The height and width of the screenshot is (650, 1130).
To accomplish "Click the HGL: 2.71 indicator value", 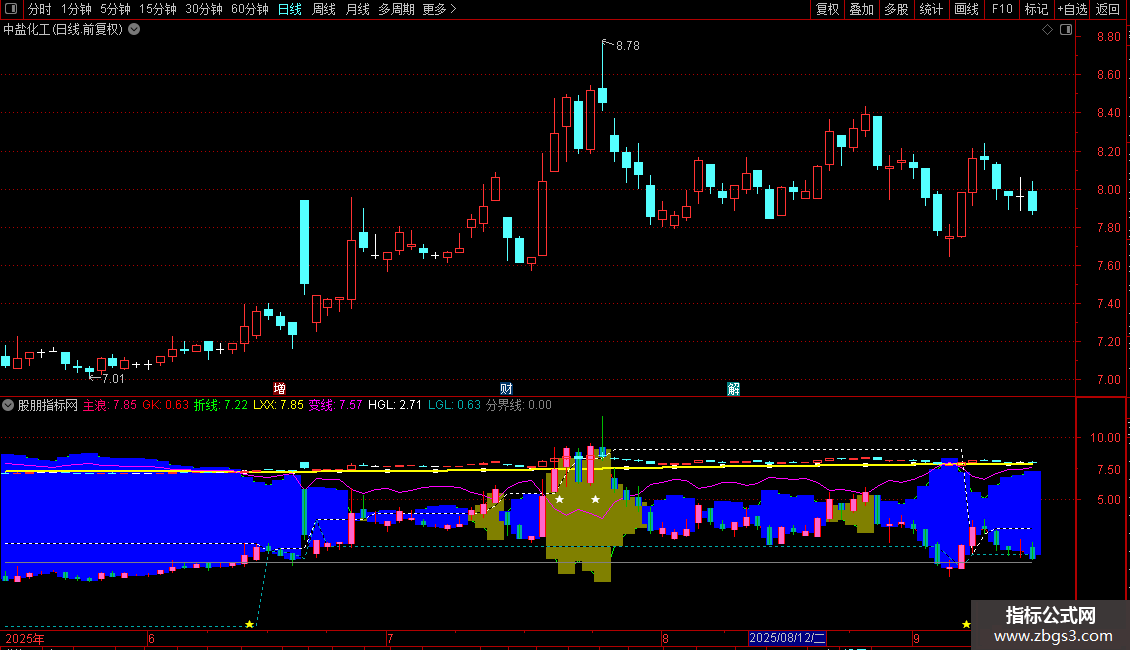I will (394, 405).
